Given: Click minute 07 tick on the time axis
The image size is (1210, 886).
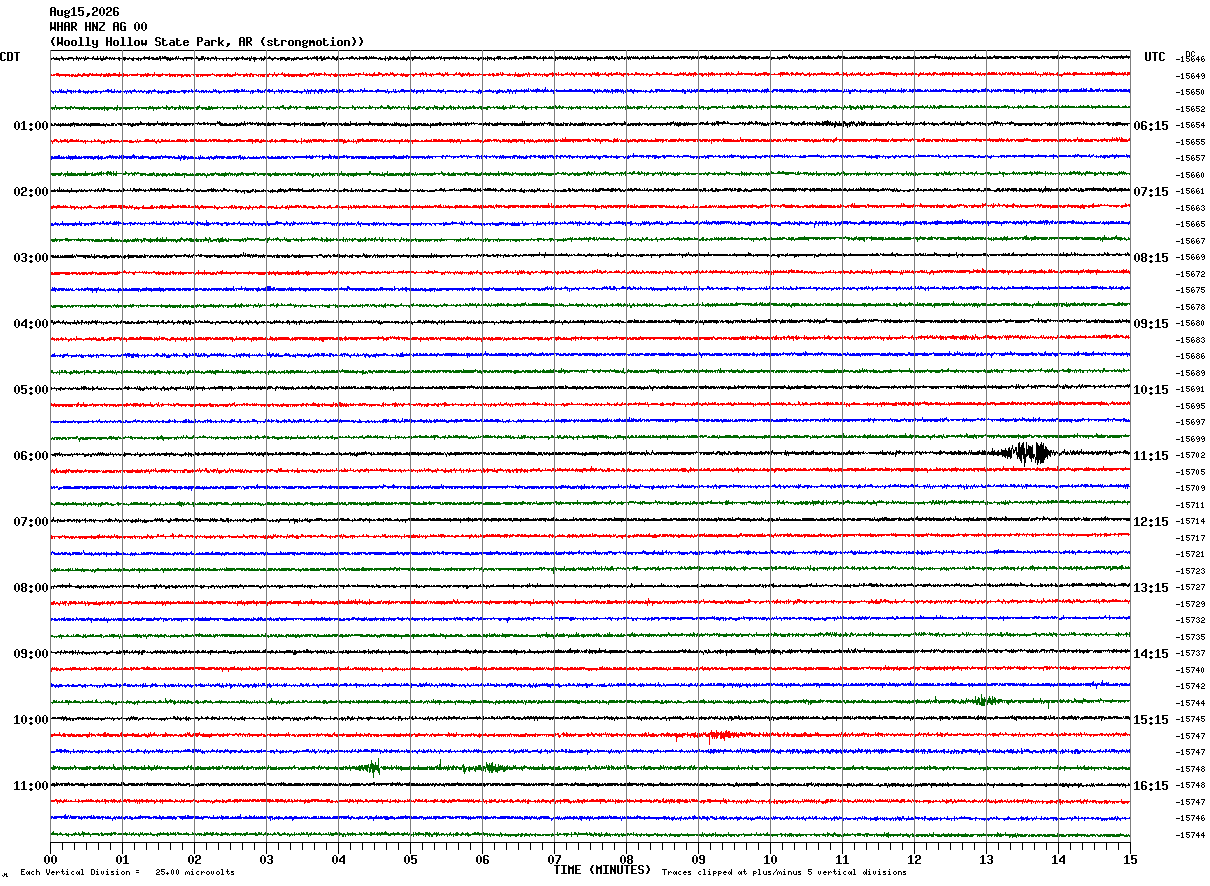Looking at the screenshot, I should click(x=554, y=859).
